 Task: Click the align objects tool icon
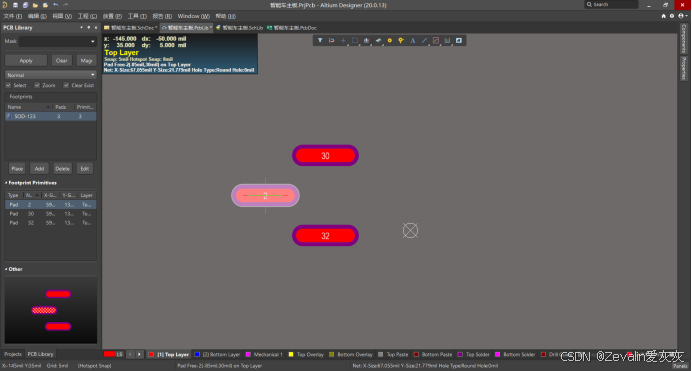(366, 41)
